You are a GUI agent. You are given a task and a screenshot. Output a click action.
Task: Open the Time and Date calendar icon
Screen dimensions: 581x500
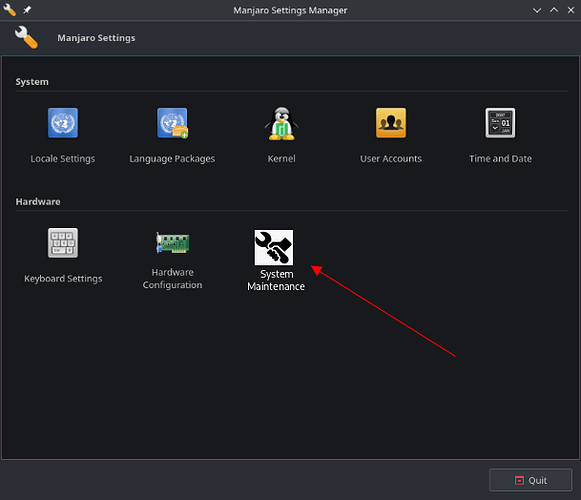point(500,123)
